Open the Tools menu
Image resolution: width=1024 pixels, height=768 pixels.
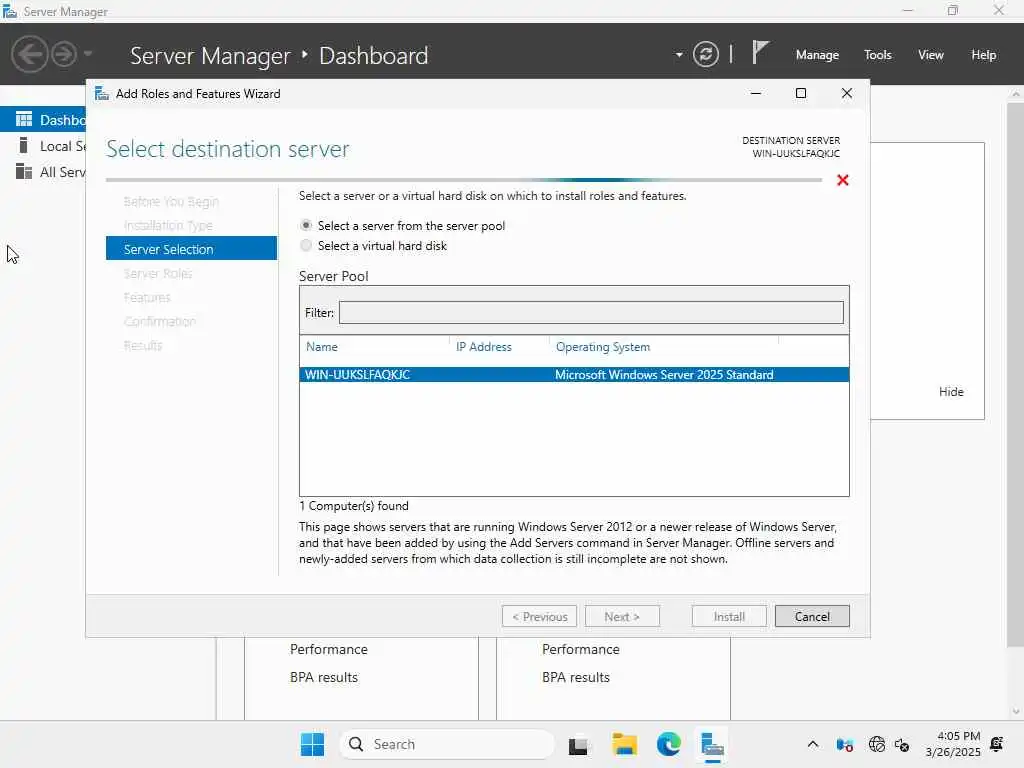pos(877,55)
